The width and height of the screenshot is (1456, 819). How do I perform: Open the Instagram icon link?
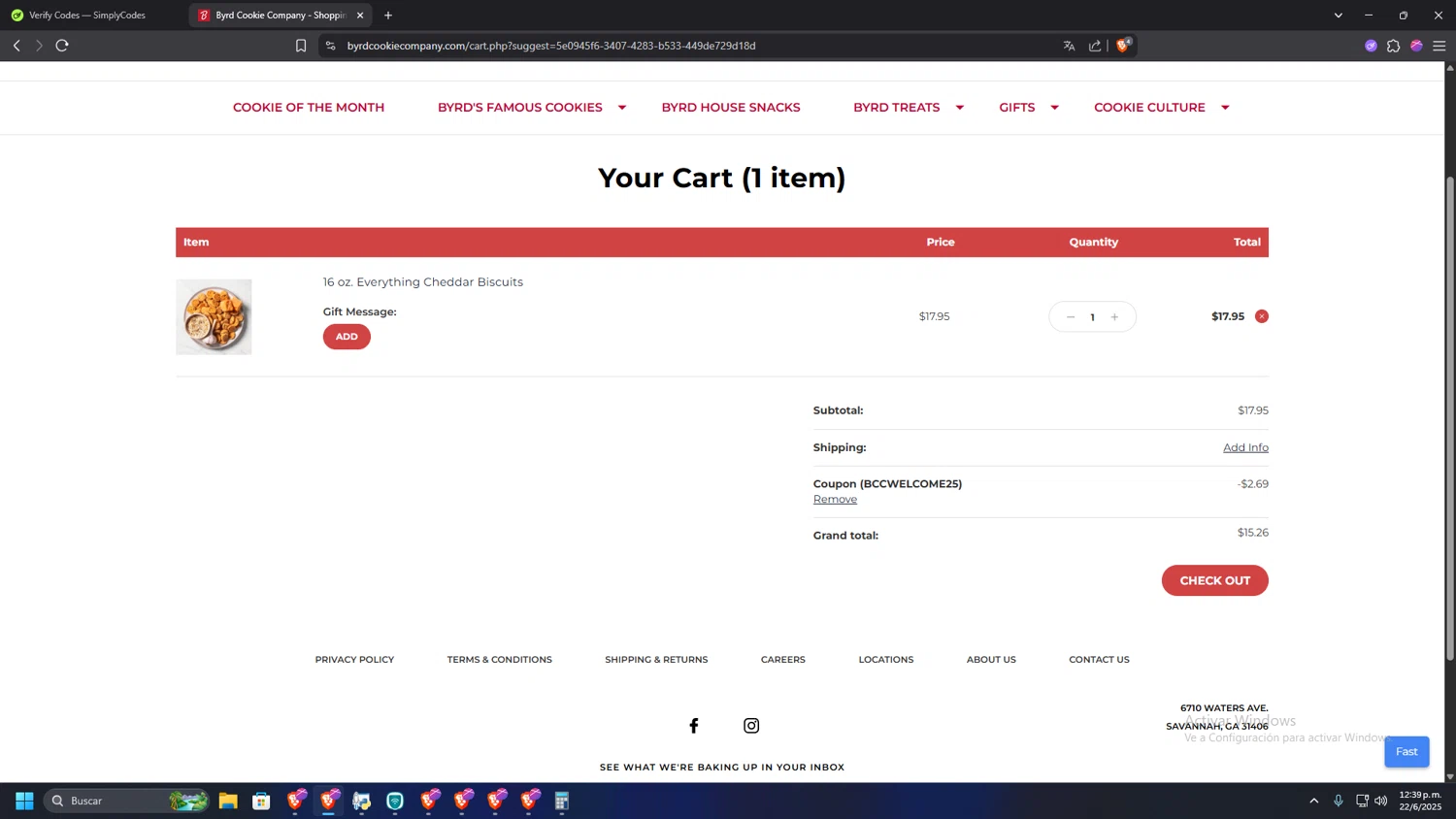pos(751,726)
